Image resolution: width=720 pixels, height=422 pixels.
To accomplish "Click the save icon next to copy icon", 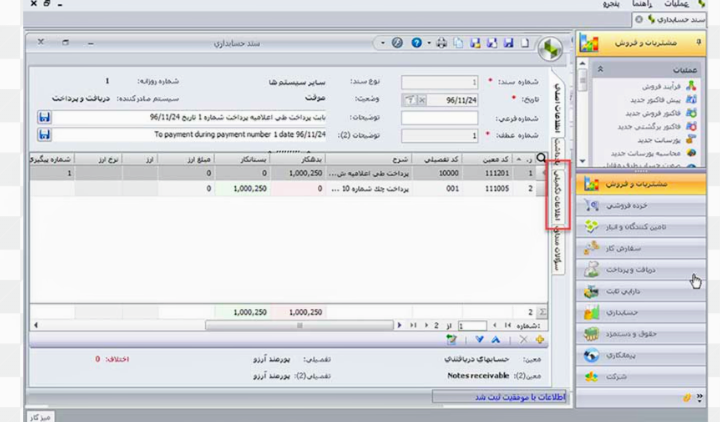I will (x=475, y=43).
